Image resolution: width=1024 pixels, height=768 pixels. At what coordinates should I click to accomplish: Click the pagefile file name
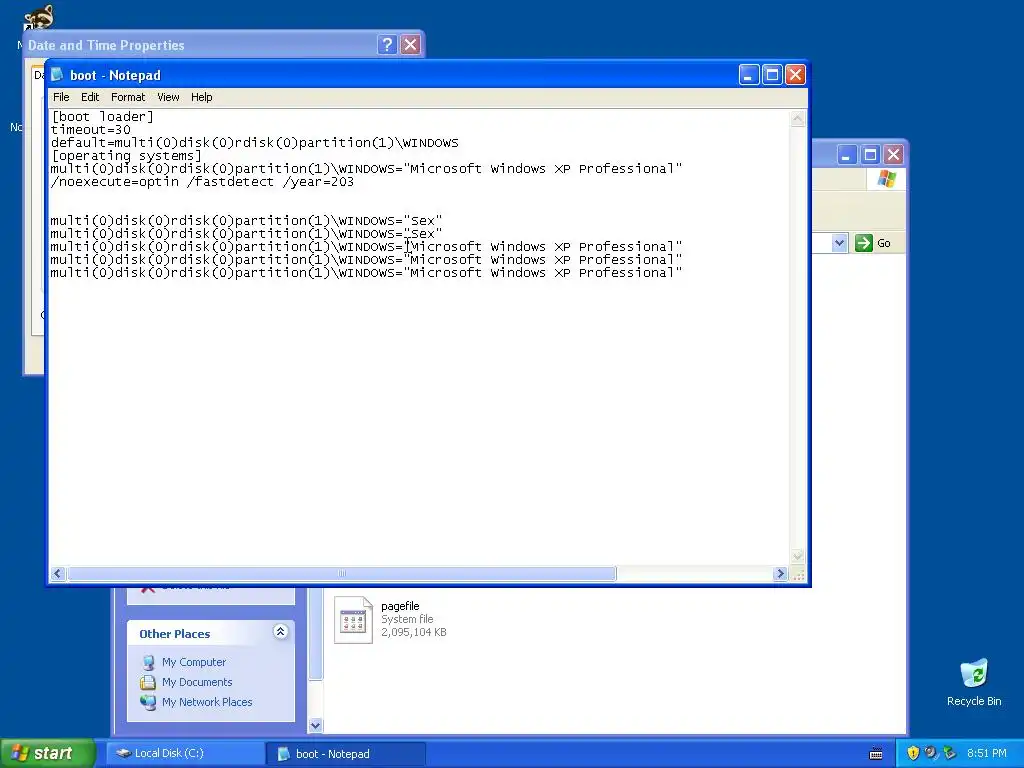pos(400,606)
